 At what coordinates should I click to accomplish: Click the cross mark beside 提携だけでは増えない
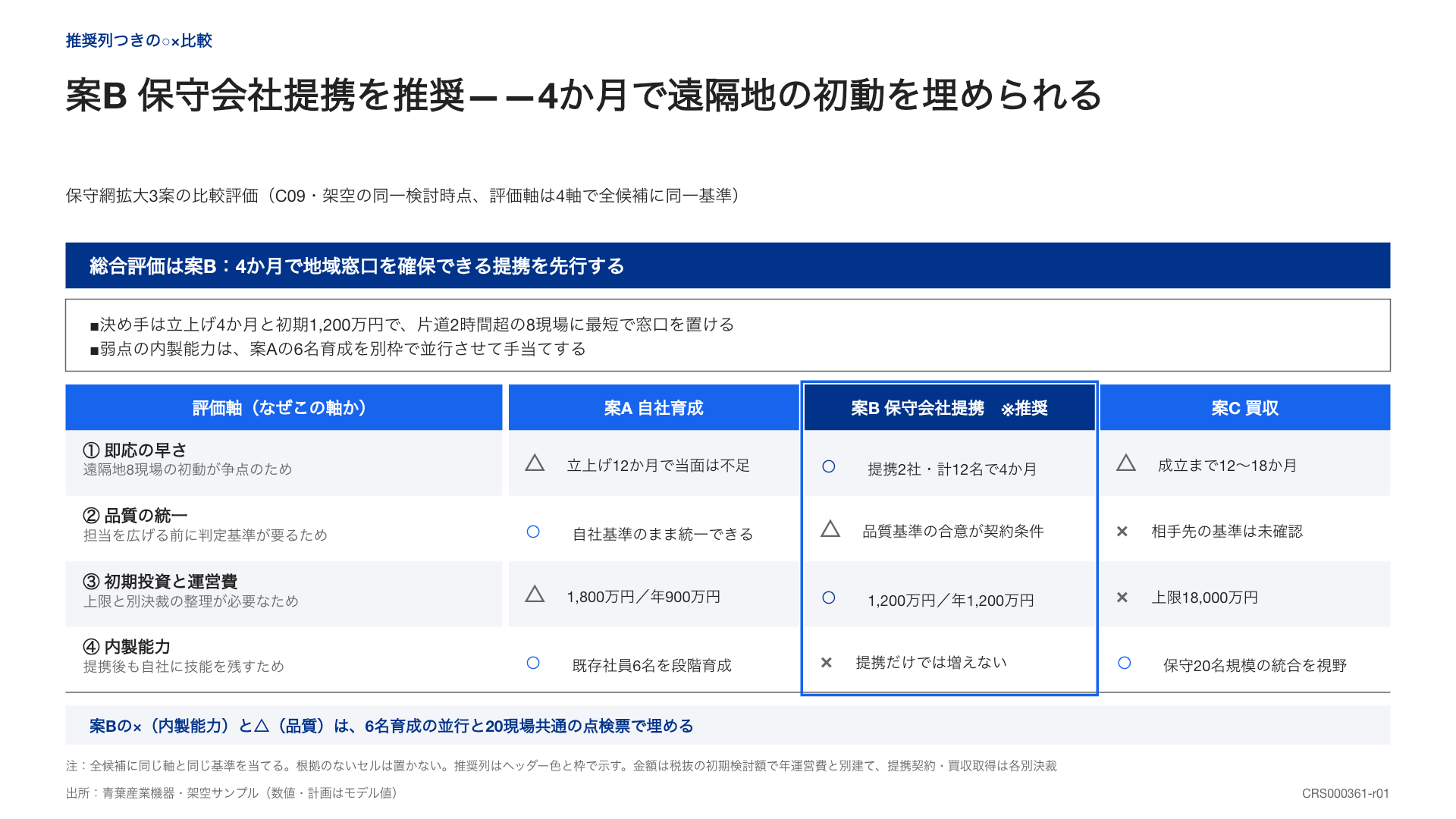tap(827, 663)
